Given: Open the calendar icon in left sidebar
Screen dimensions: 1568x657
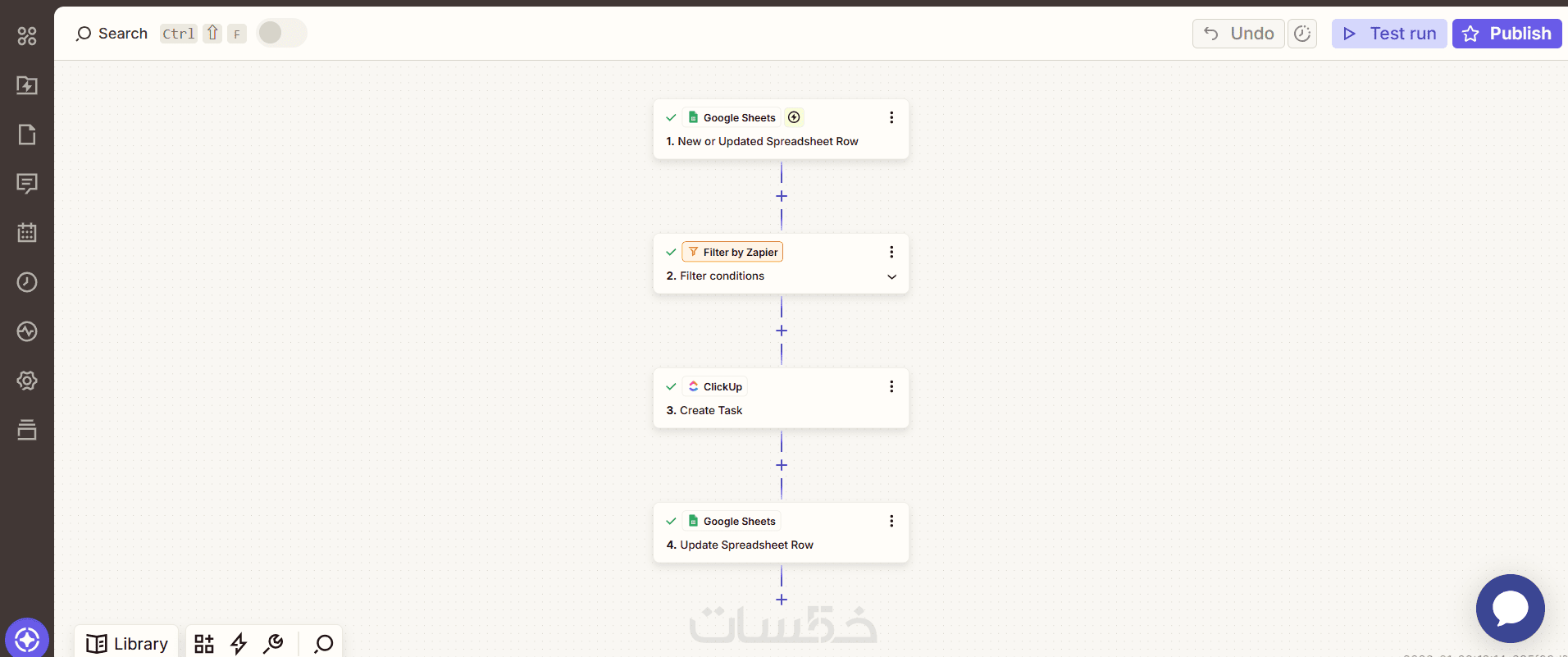Looking at the screenshot, I should tap(27, 233).
